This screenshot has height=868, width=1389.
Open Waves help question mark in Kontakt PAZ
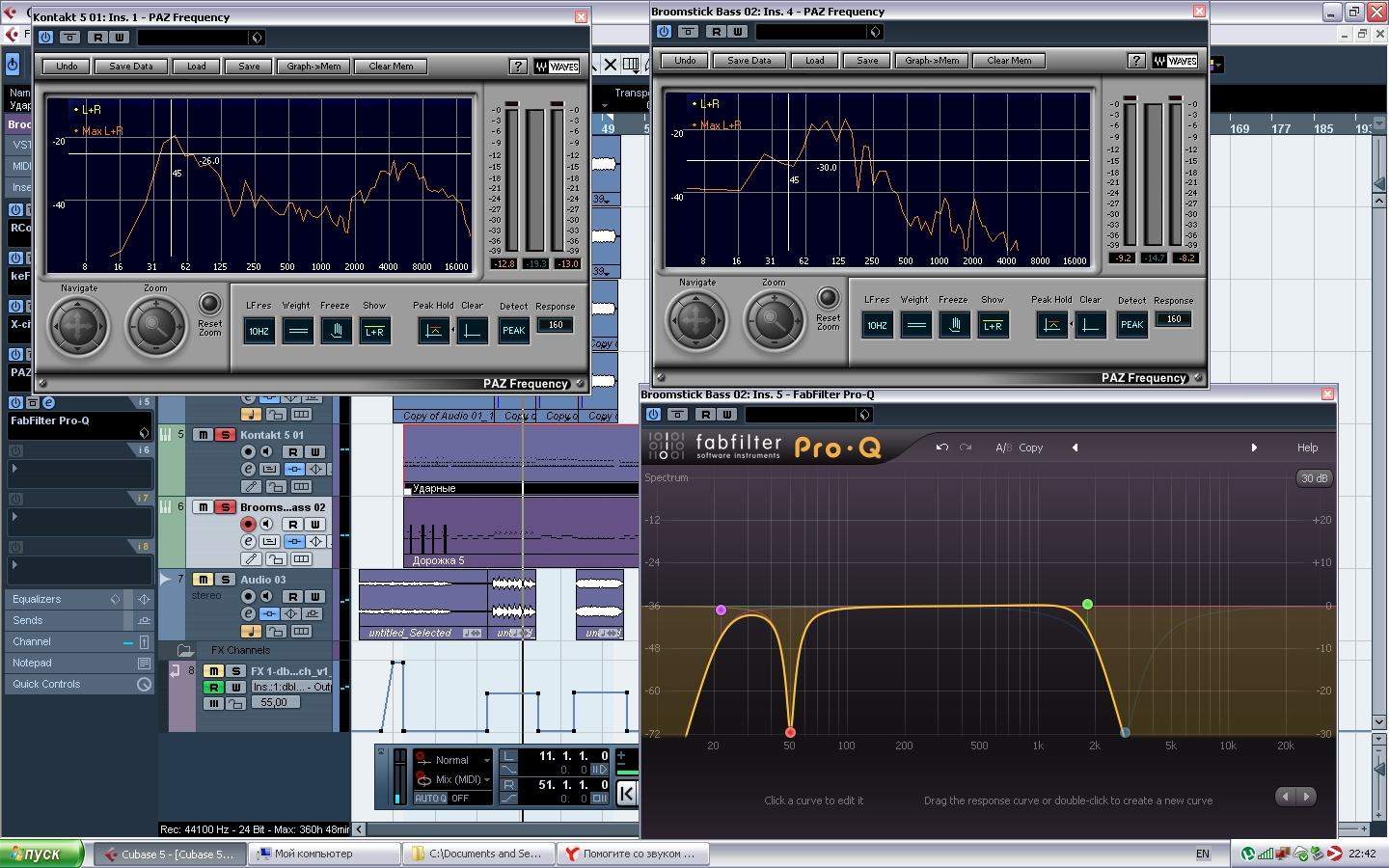coord(518,67)
